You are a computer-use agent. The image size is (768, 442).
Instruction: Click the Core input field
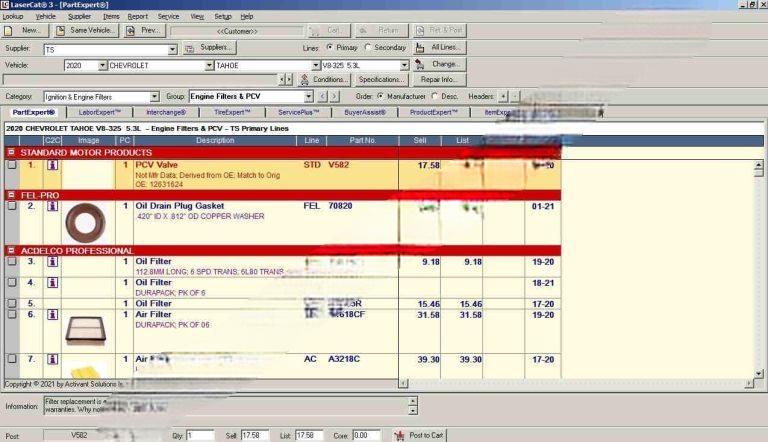click(366, 435)
